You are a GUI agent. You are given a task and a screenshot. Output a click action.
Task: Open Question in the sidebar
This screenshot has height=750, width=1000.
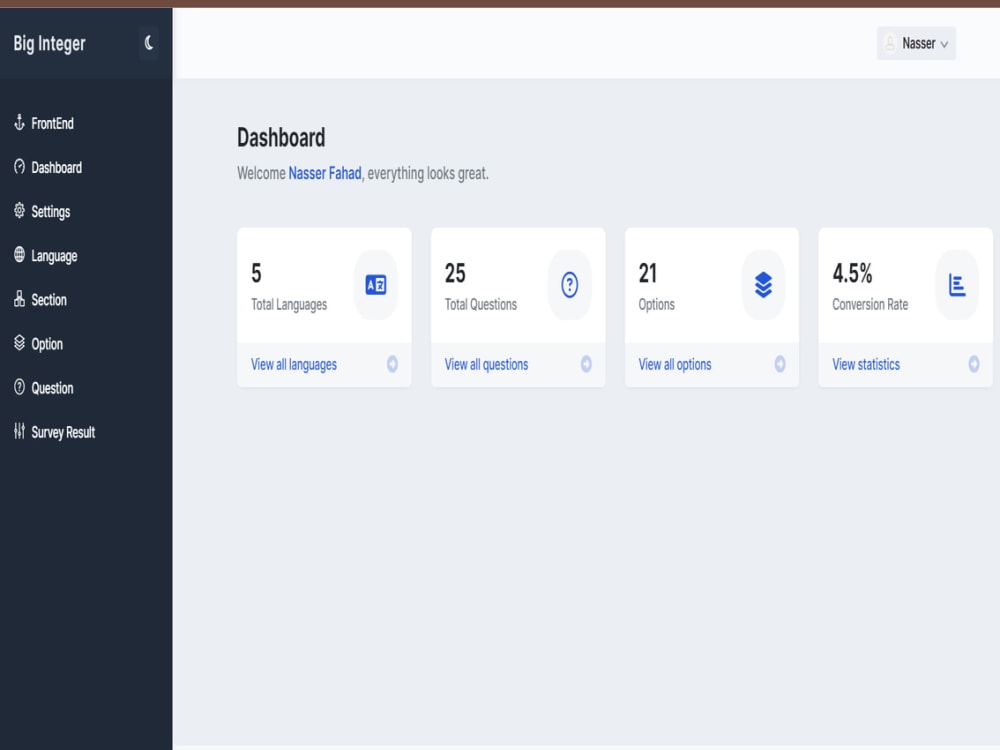tap(52, 388)
